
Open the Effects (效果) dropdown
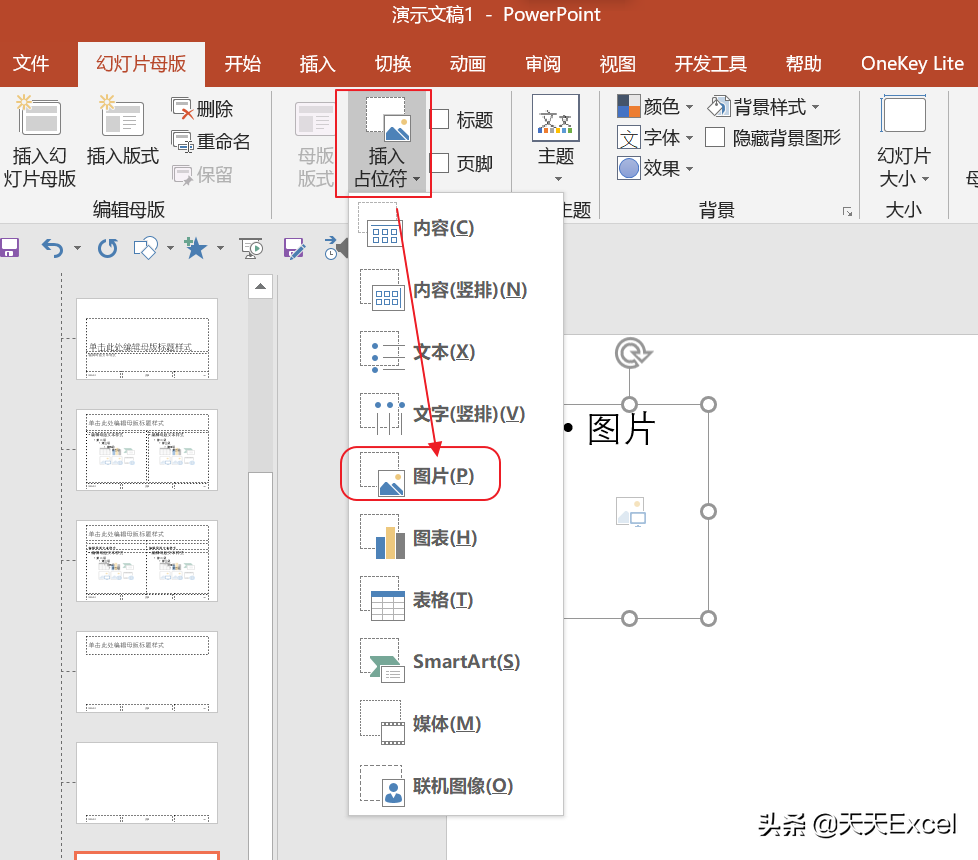coord(656,168)
